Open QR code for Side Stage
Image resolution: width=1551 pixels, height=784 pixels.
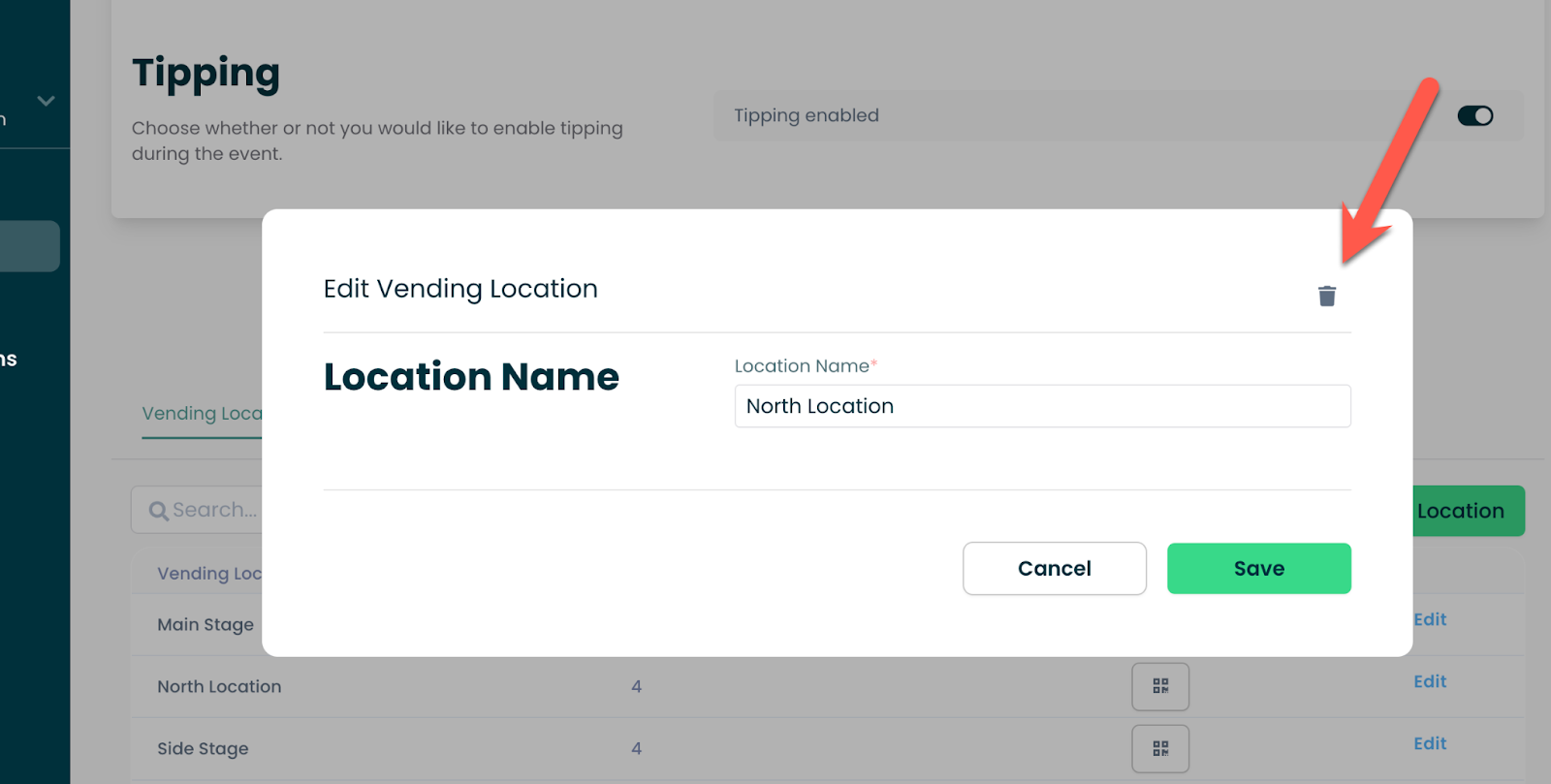1160,748
